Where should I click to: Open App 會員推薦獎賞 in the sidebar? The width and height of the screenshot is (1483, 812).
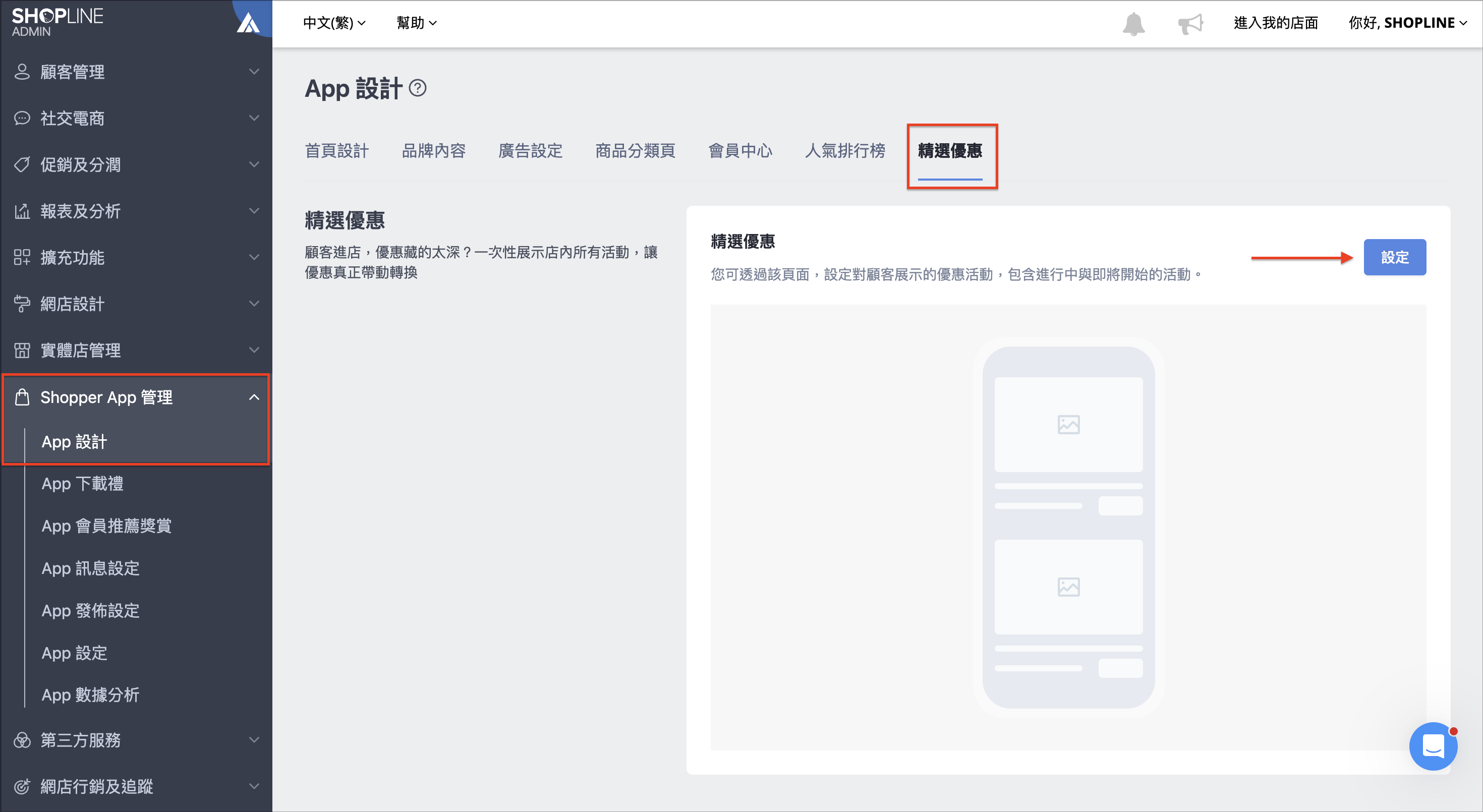[x=106, y=526]
